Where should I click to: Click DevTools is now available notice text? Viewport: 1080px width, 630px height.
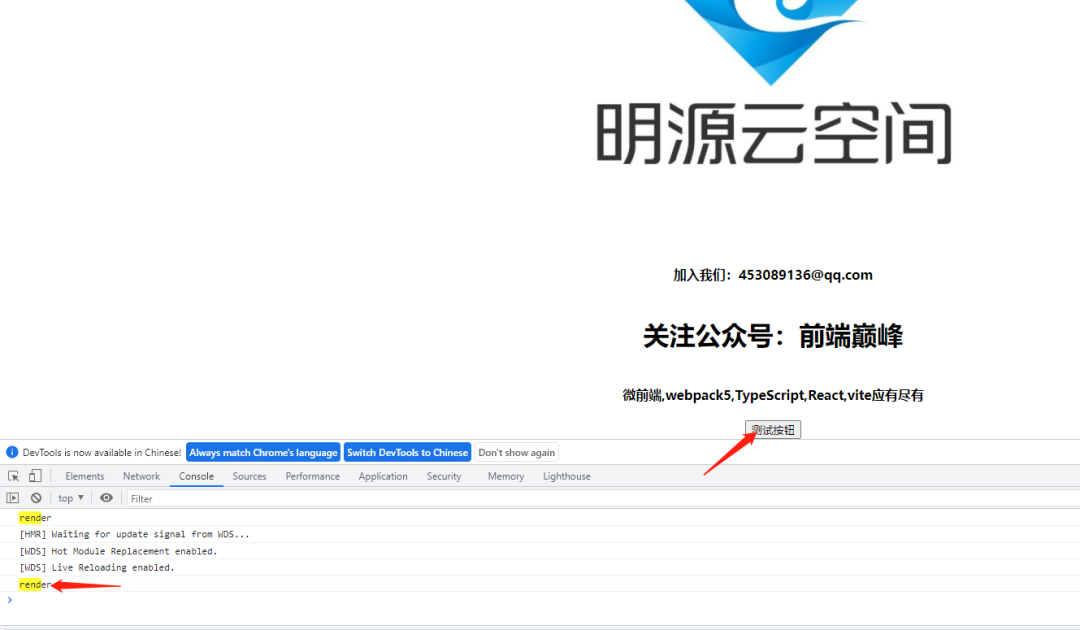point(102,452)
